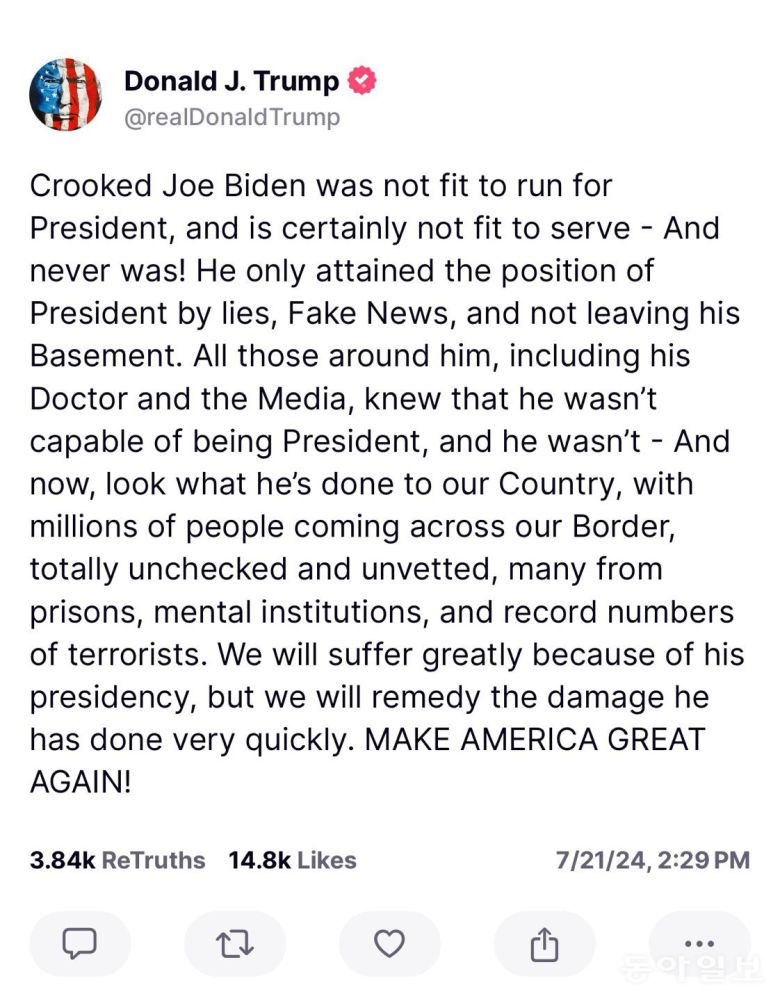Open Donald J. Trump's profile name
The image size is (780, 1001).
(231, 82)
